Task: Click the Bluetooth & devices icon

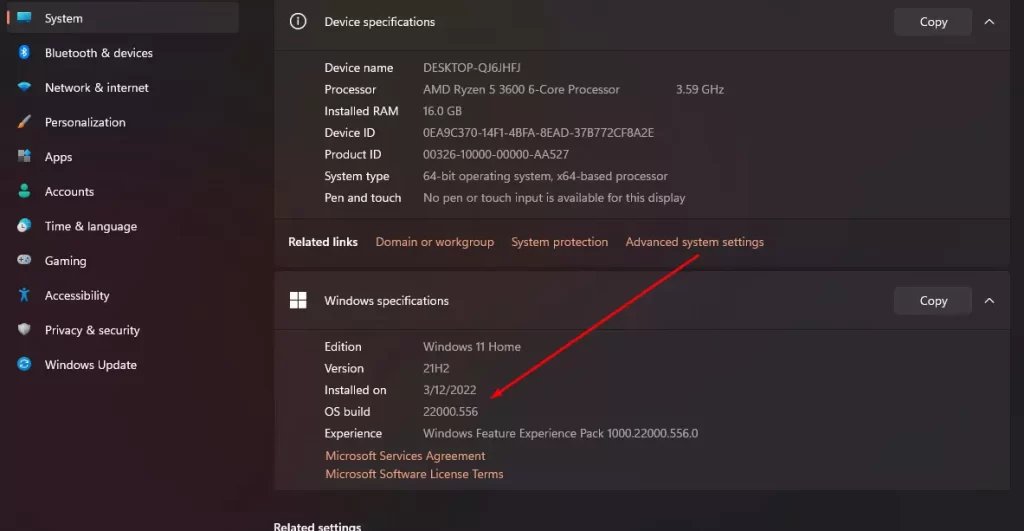Action: [24, 52]
